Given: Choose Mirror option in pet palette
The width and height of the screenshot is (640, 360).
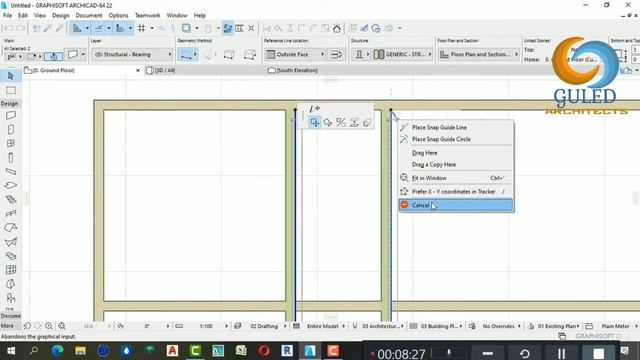Looking at the screenshot, I should click(341, 122).
